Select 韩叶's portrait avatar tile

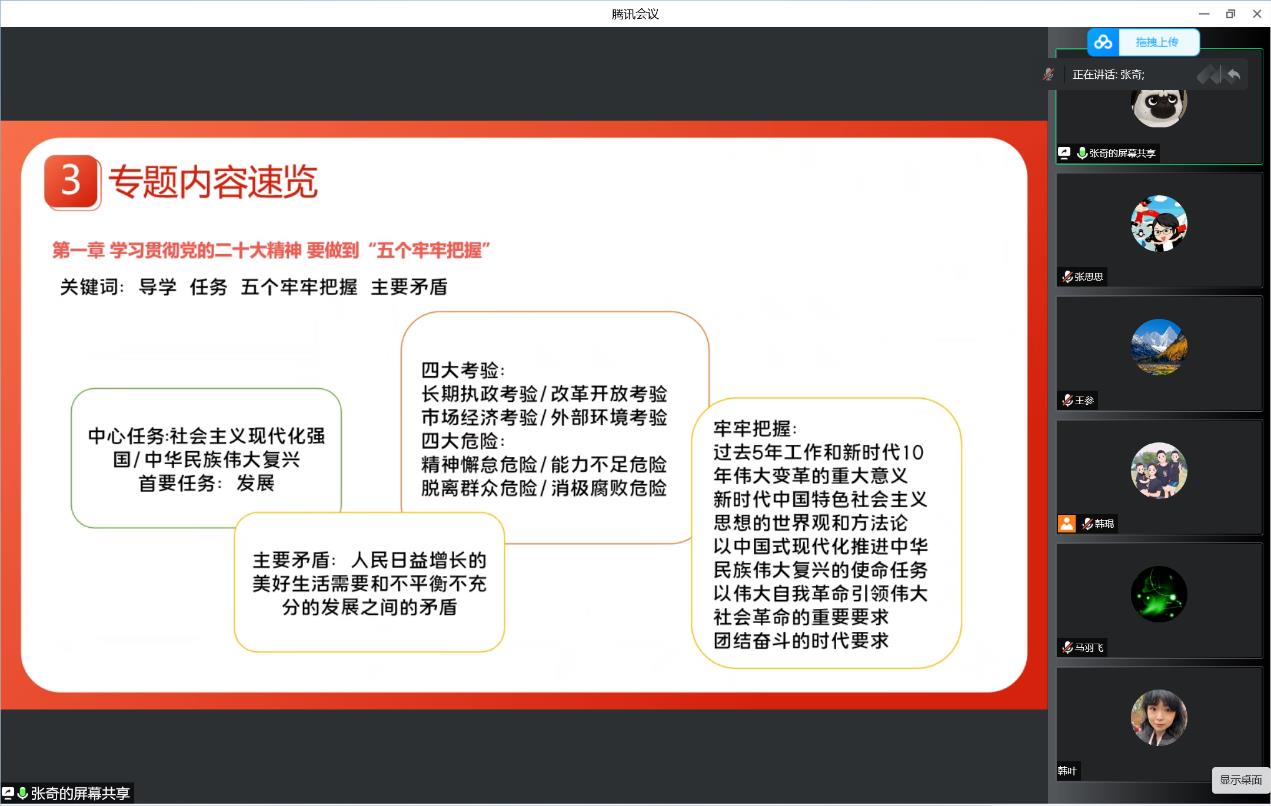(x=1158, y=717)
